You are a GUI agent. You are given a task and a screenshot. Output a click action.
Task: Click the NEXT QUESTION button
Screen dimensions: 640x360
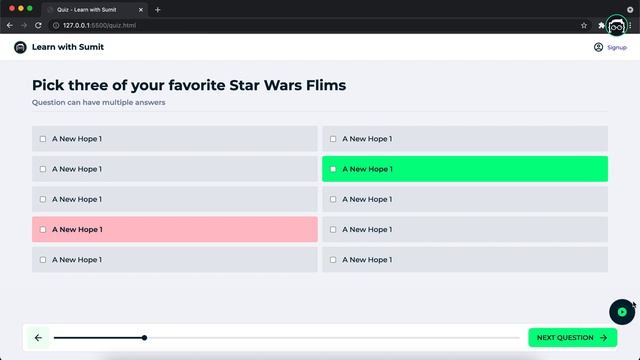point(573,338)
